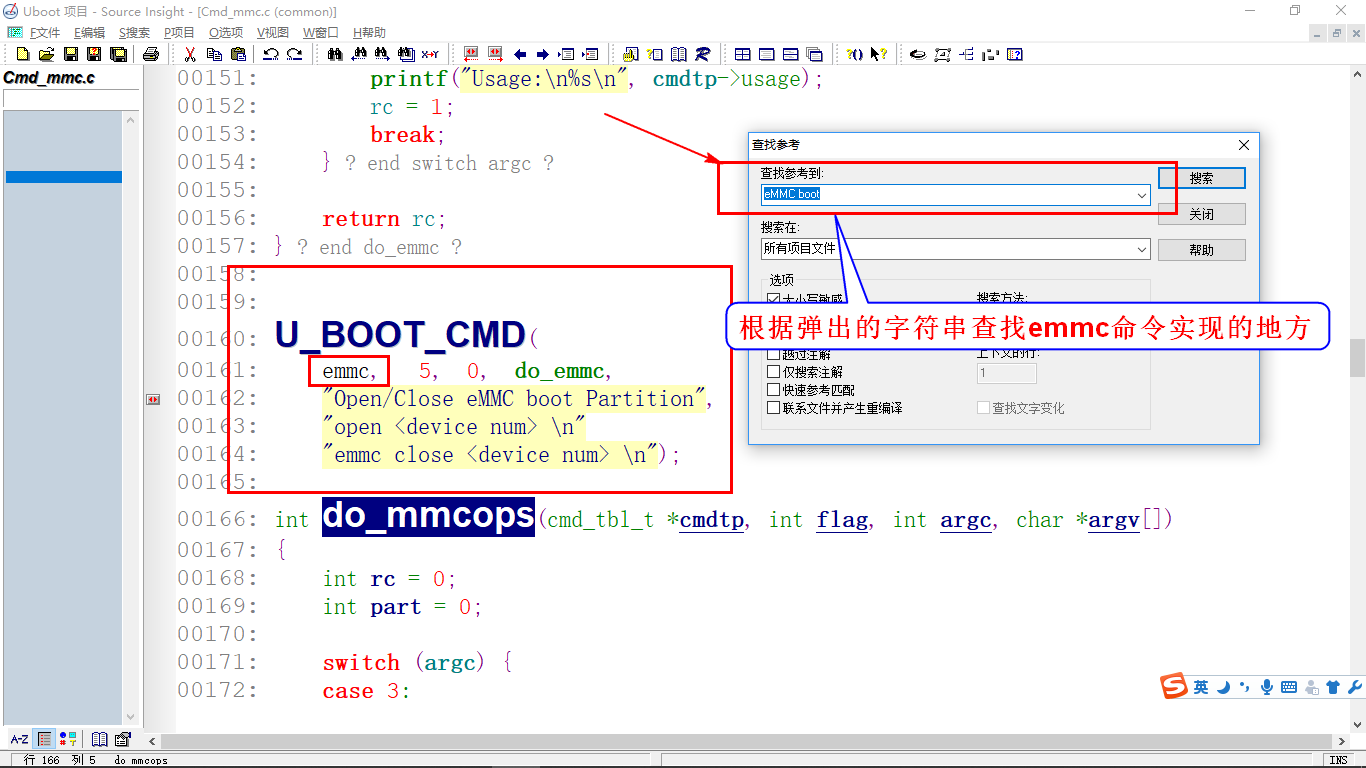Click the Sogou wrench settings icon
Viewport: 1366px width, 768px height.
[1355, 687]
